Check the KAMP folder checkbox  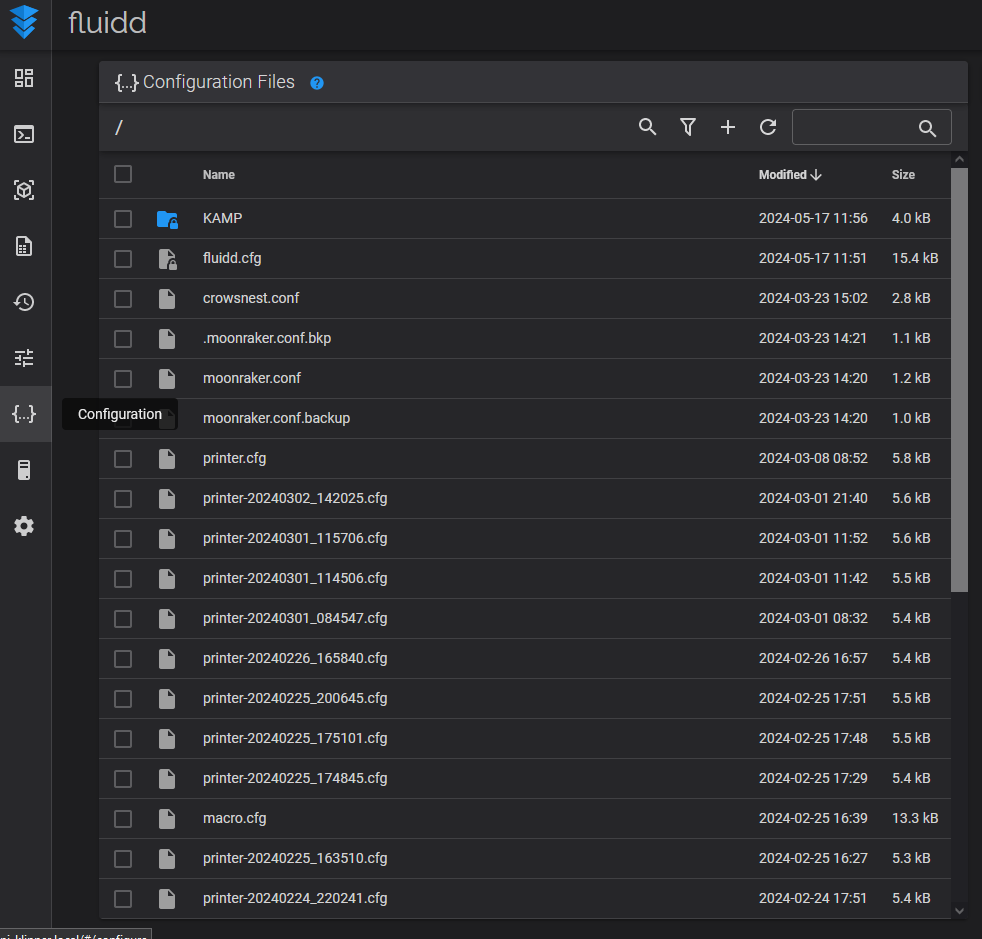coord(123,219)
